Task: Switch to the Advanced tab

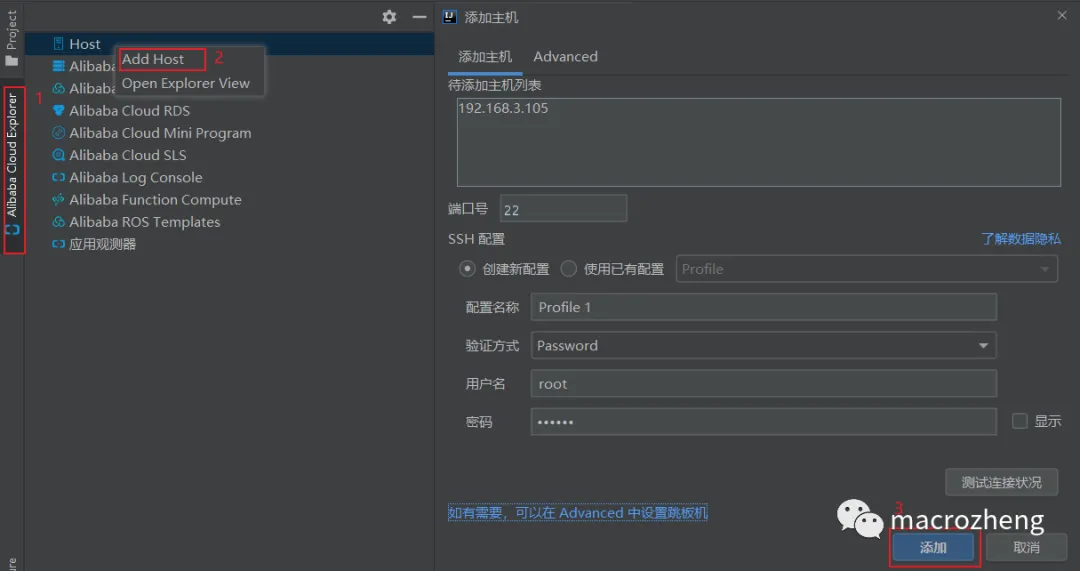Action: (x=565, y=57)
